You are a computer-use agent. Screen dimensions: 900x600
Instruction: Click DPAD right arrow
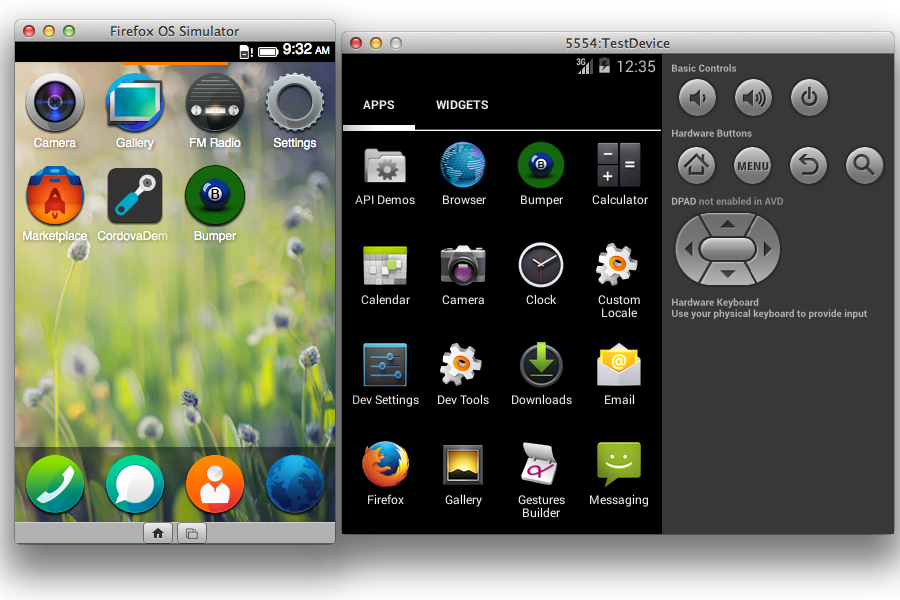767,249
